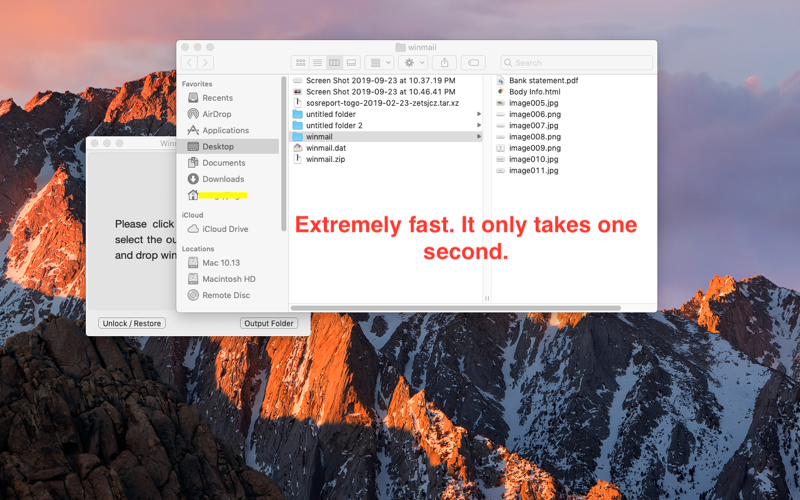Go forward with the right chevron
This screenshot has width=800, height=500.
pos(206,63)
